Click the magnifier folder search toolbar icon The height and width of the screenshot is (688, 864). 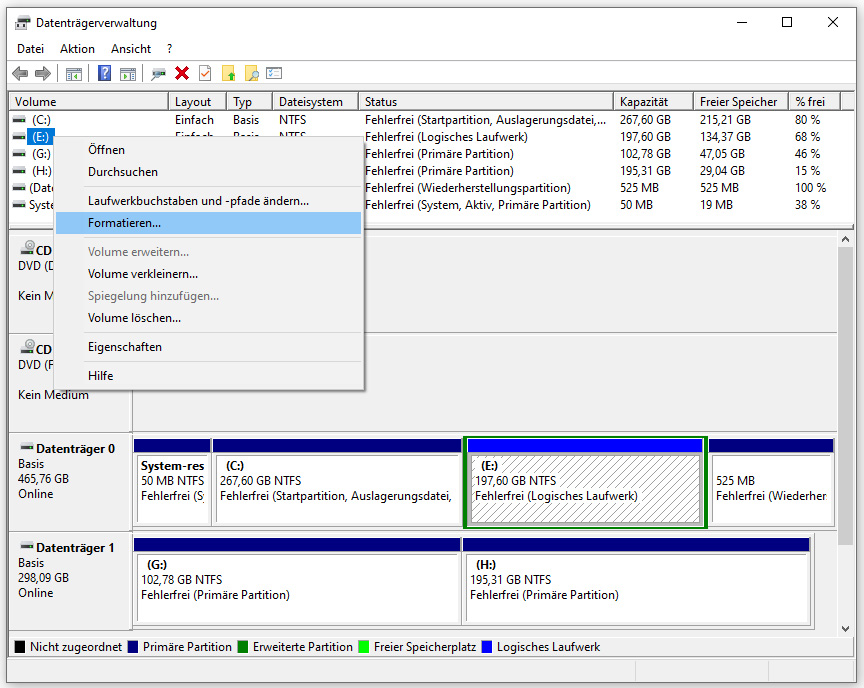pos(252,73)
